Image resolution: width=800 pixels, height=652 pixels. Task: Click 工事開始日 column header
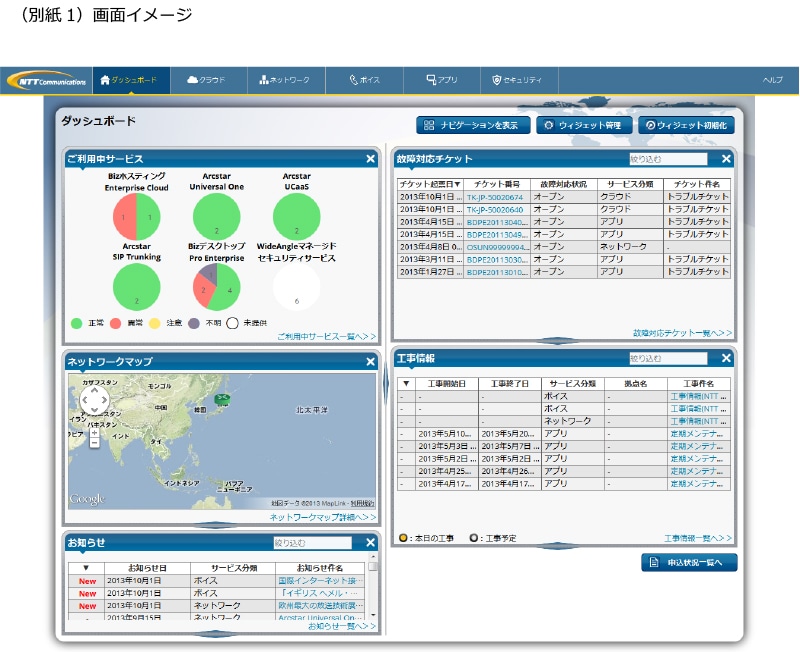(x=446, y=384)
